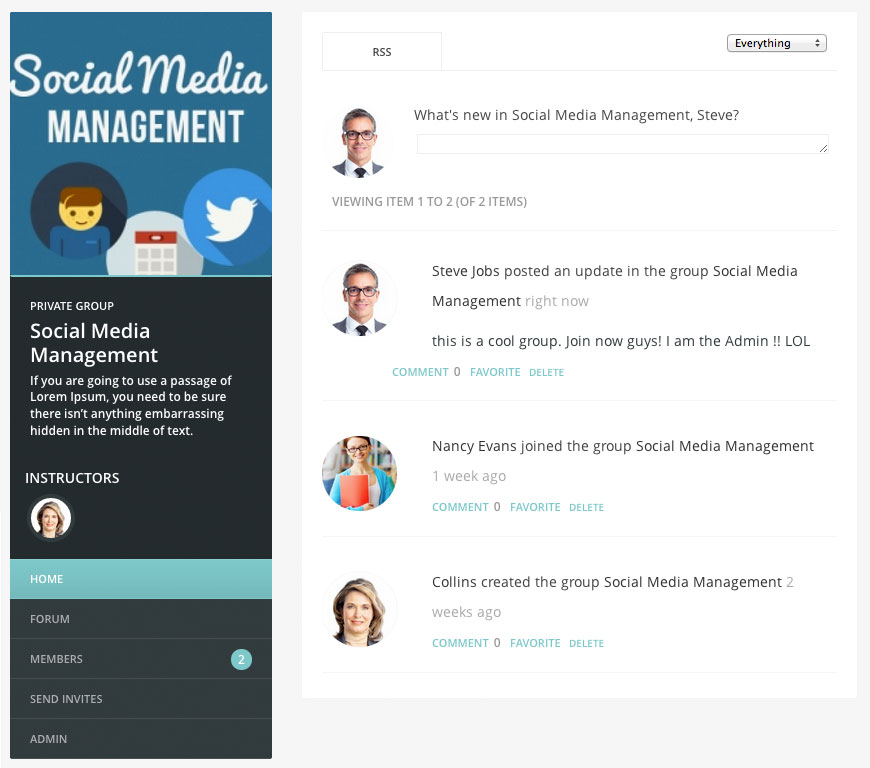Delete Nancy Evans' joined activity item

tap(586, 507)
